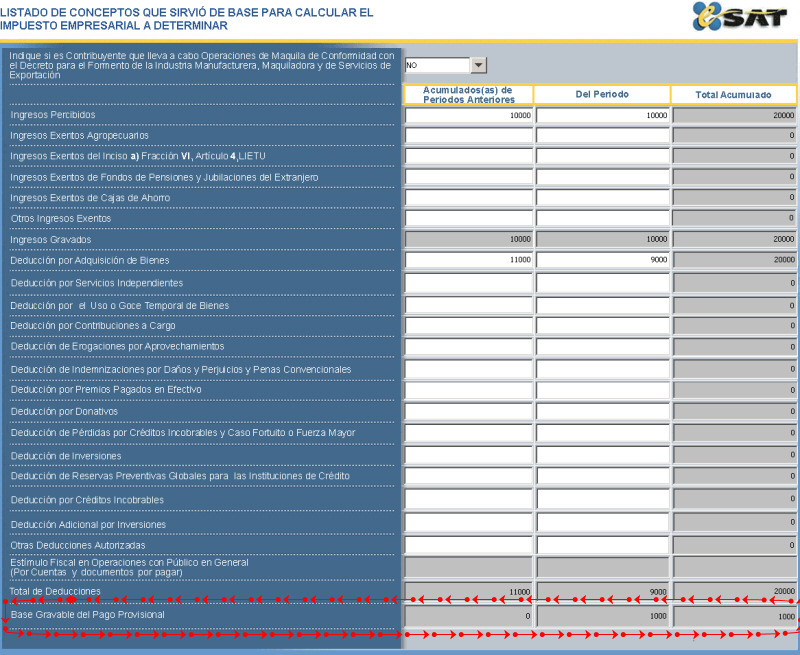
Task: Click 'Base Gravable del Pago Provisional' label
Action: (88, 615)
